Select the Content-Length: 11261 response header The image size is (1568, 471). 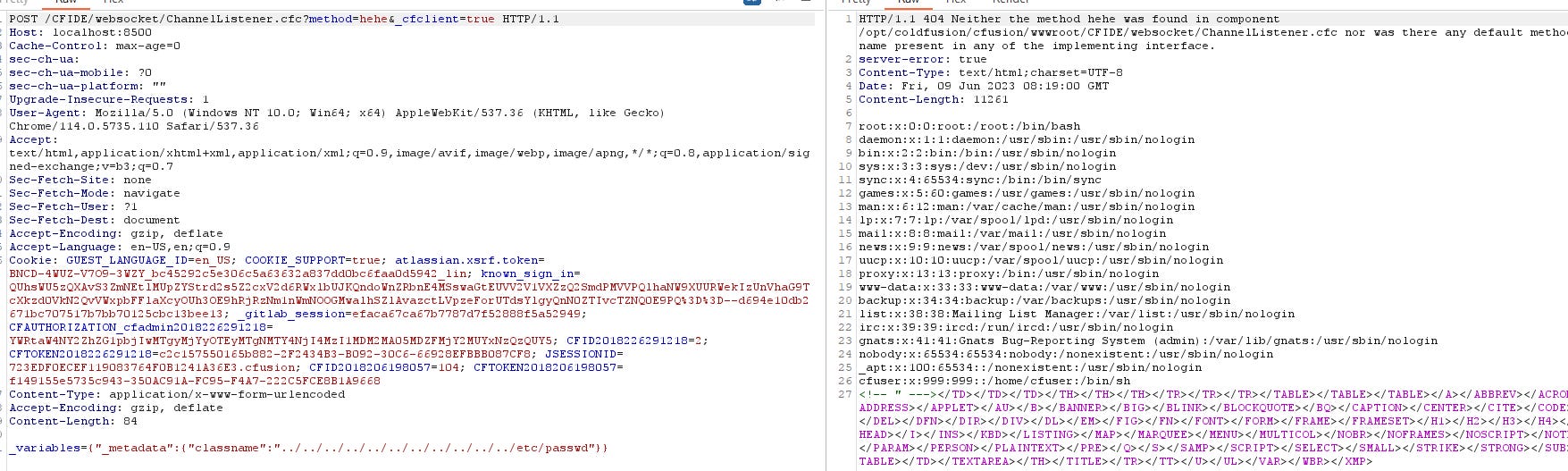[934, 99]
